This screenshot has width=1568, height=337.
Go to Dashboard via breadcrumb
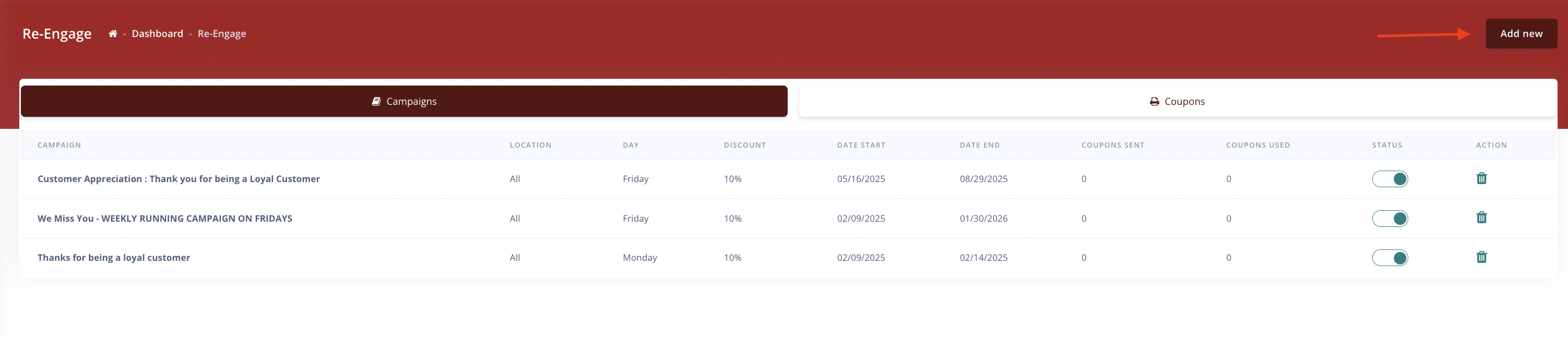(157, 34)
